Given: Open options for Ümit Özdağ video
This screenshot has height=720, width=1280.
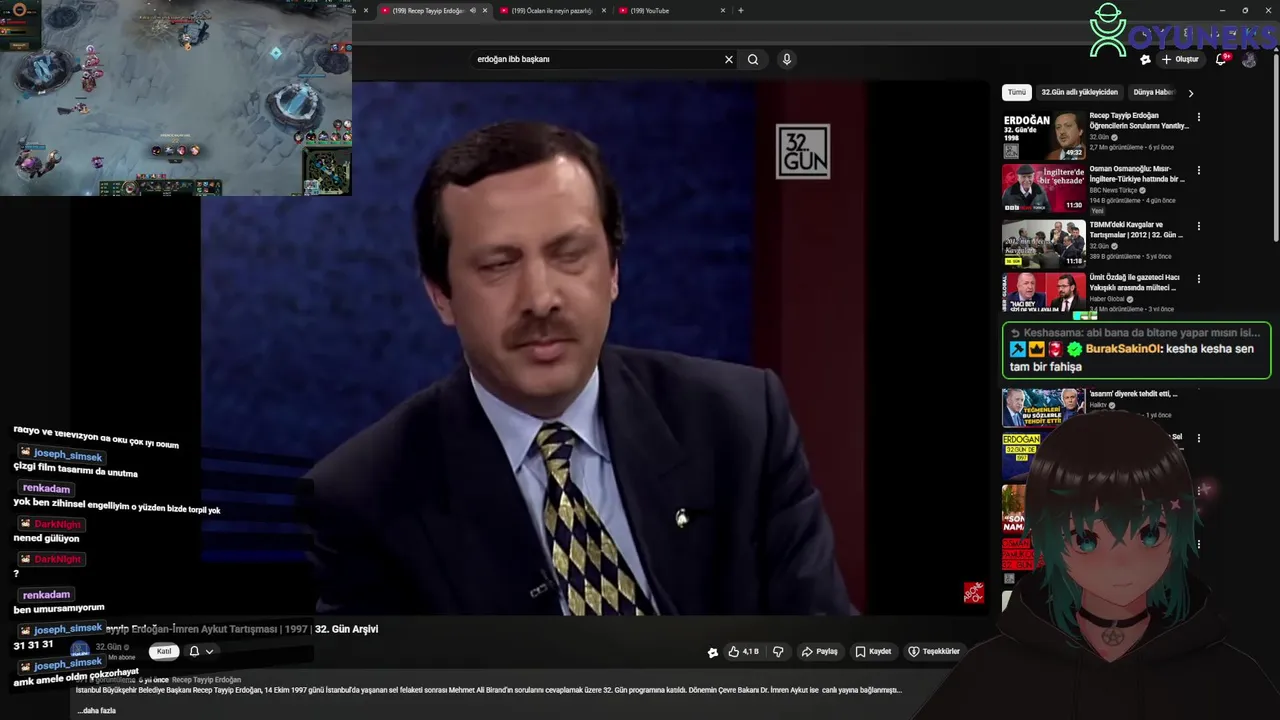Looking at the screenshot, I should 1198,279.
